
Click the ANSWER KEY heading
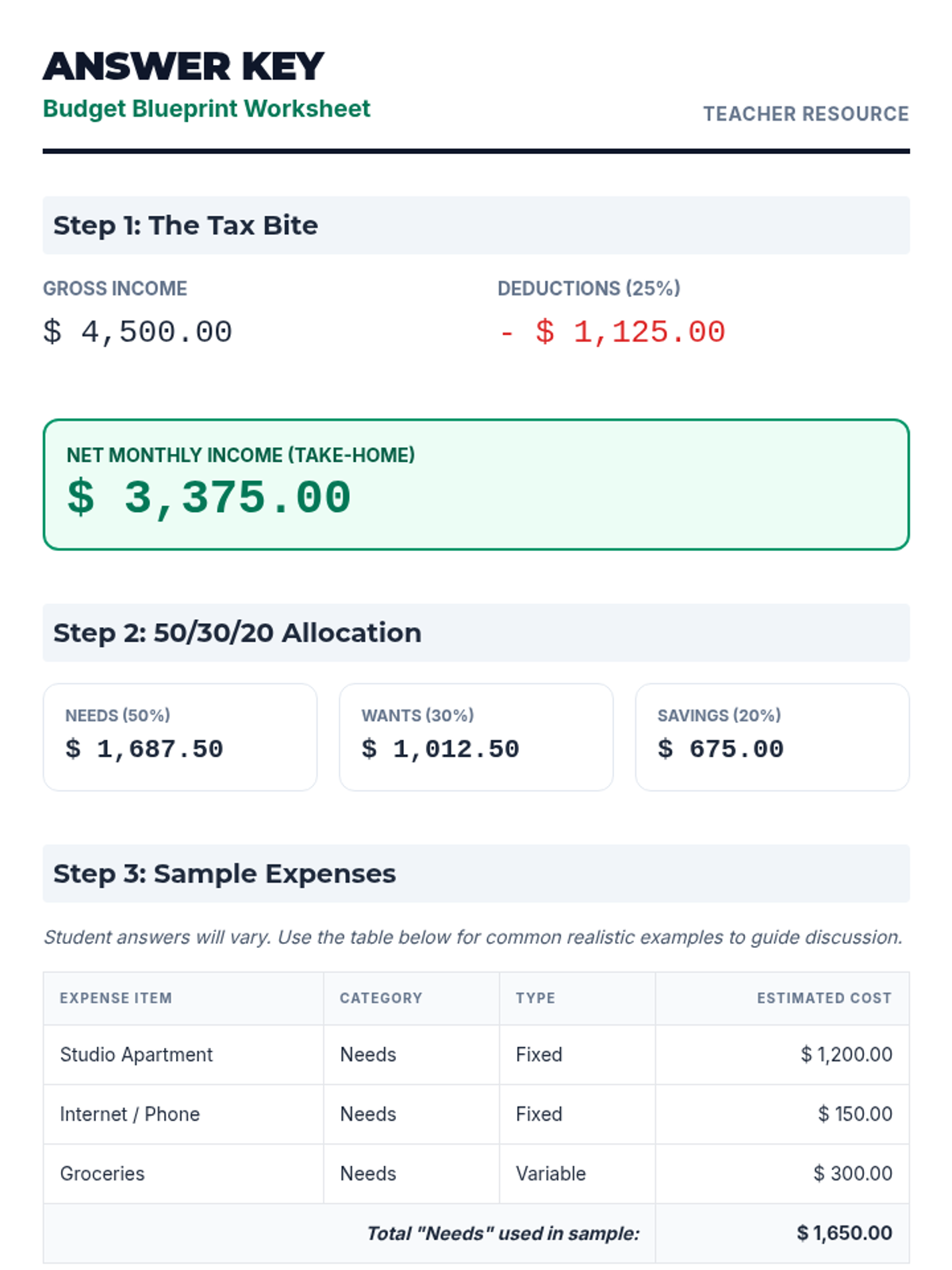click(183, 67)
